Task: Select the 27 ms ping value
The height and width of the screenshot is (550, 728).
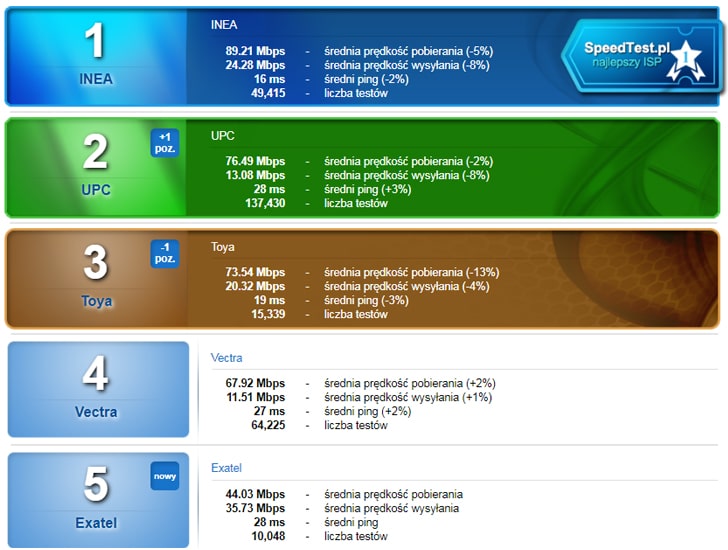Action: point(269,411)
